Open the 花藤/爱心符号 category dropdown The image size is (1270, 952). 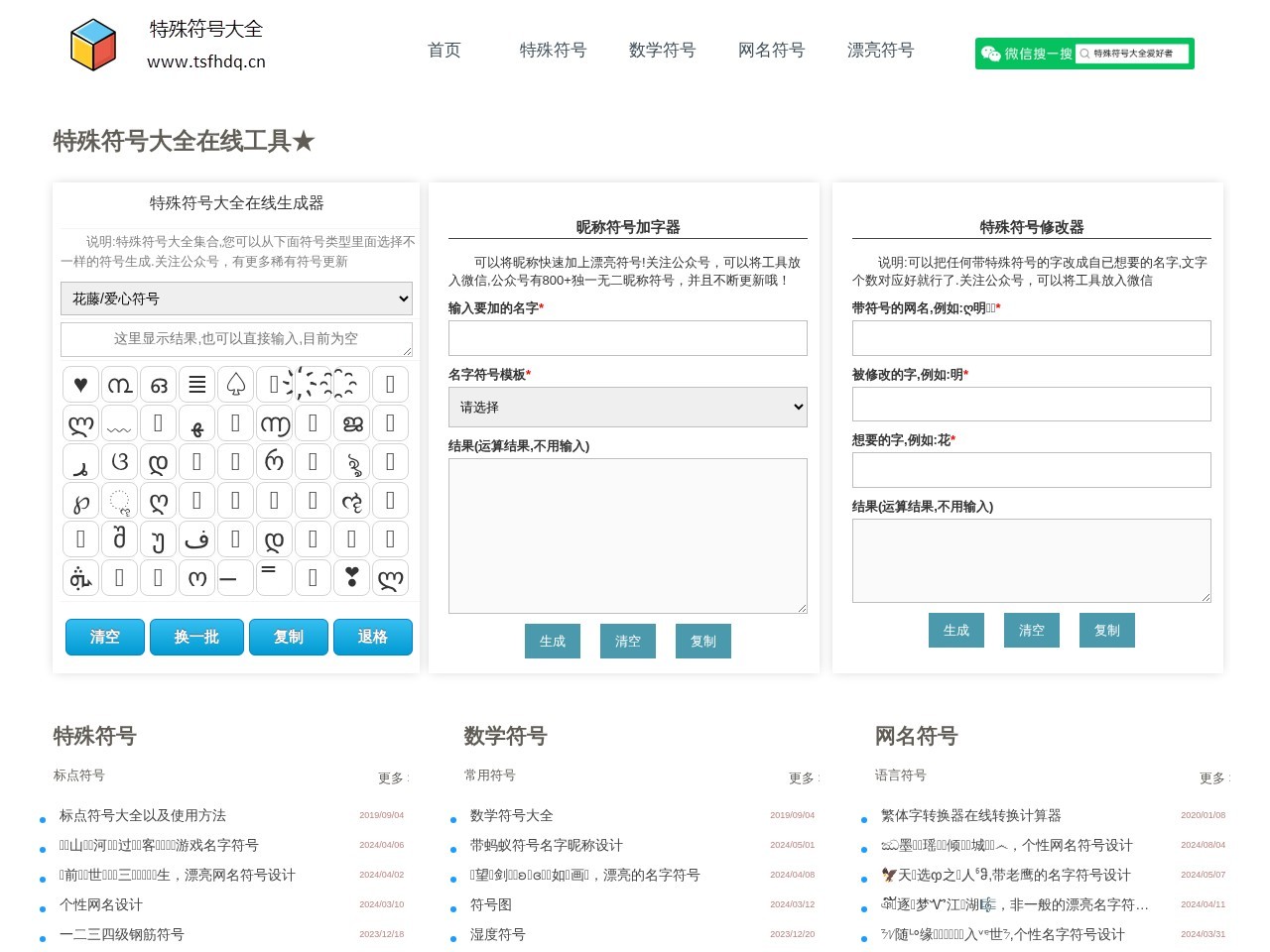(236, 298)
